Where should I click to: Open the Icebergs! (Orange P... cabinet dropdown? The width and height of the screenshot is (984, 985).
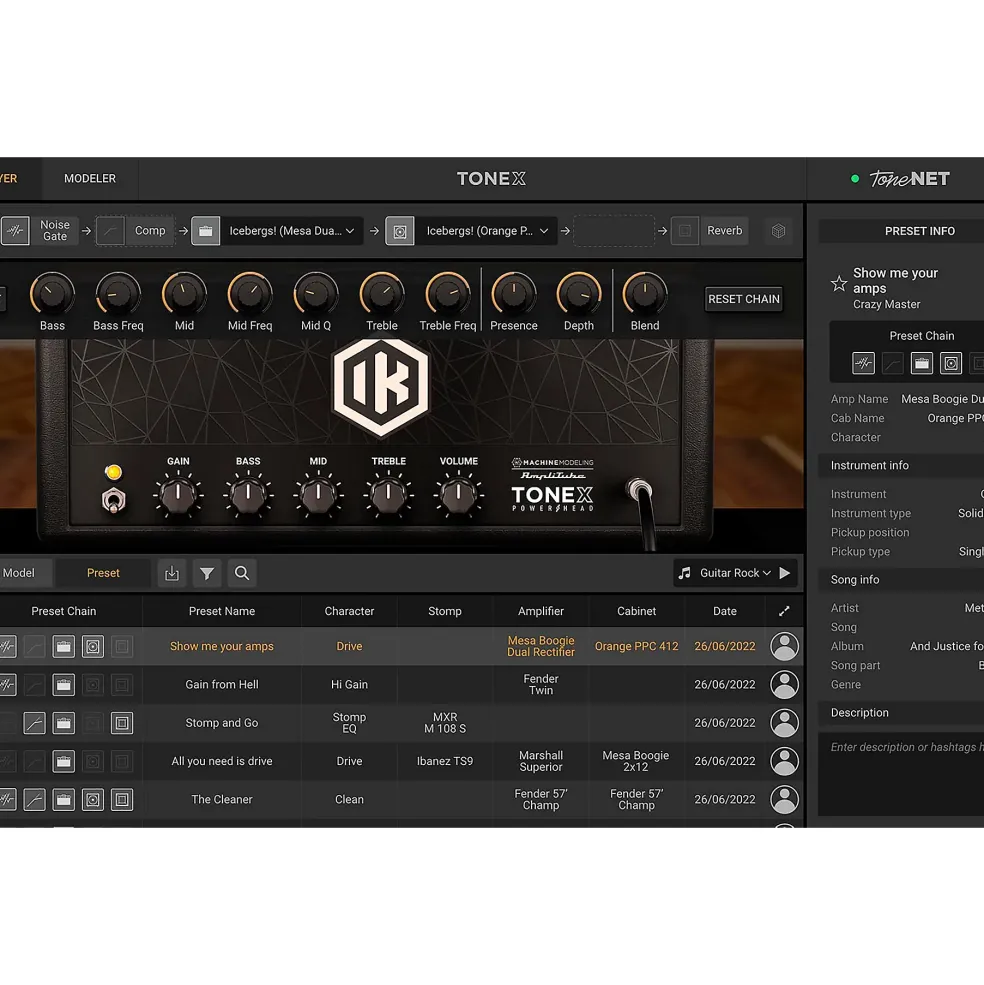(486, 231)
